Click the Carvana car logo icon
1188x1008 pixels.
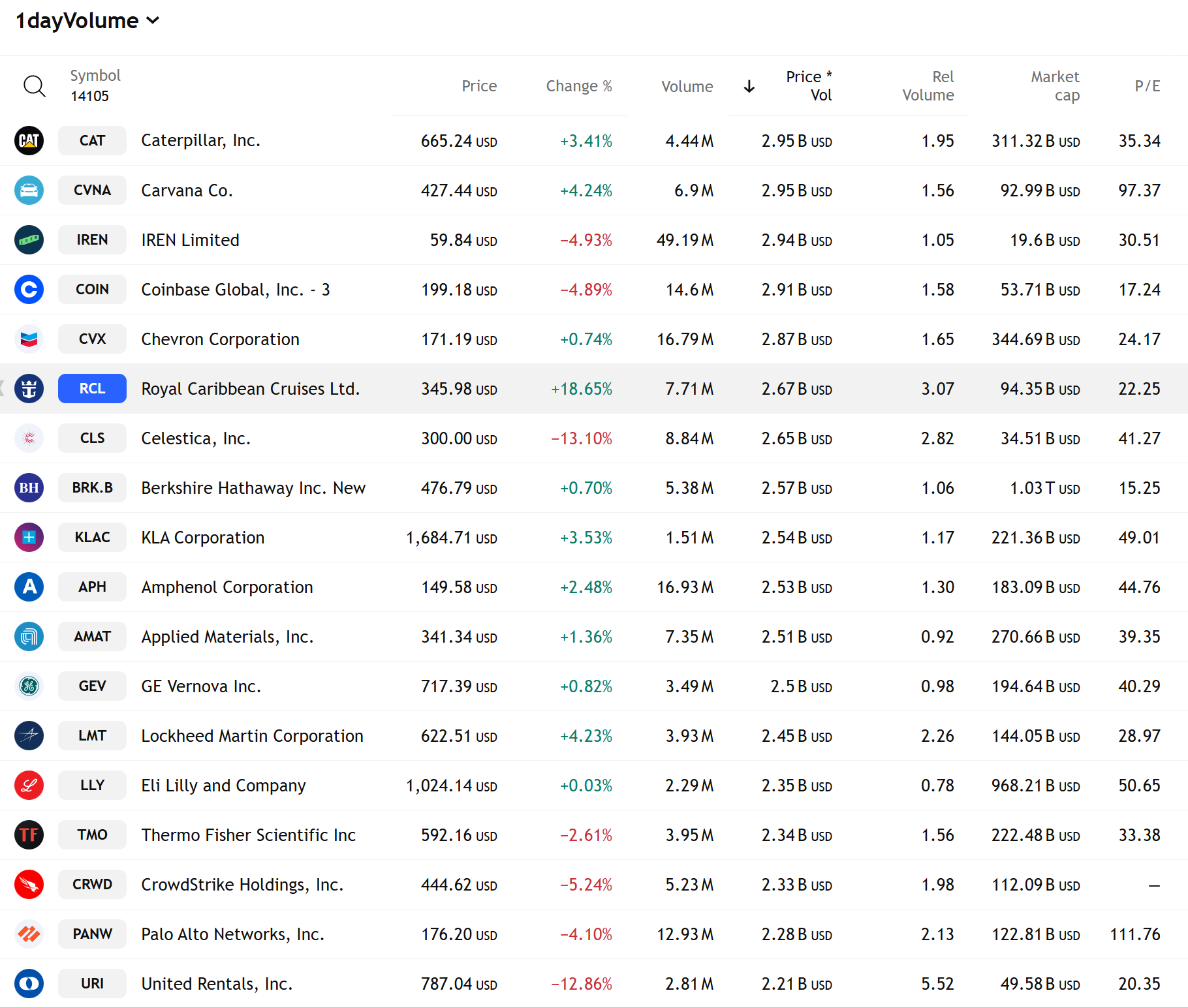click(x=29, y=190)
